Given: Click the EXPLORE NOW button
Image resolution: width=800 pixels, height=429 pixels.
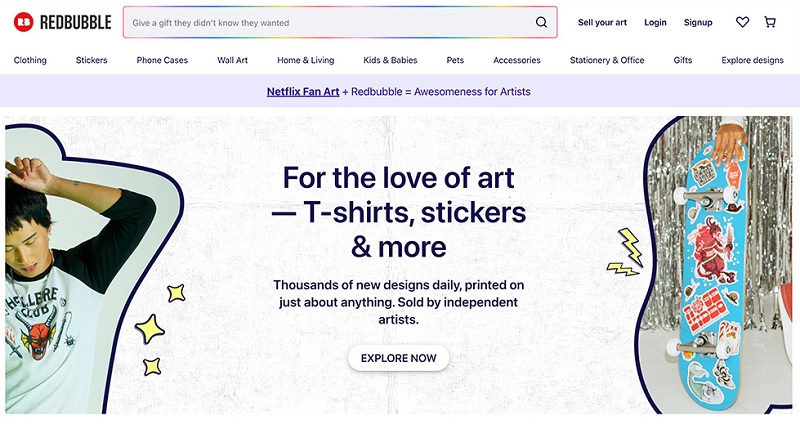Looking at the screenshot, I should tap(398, 358).
